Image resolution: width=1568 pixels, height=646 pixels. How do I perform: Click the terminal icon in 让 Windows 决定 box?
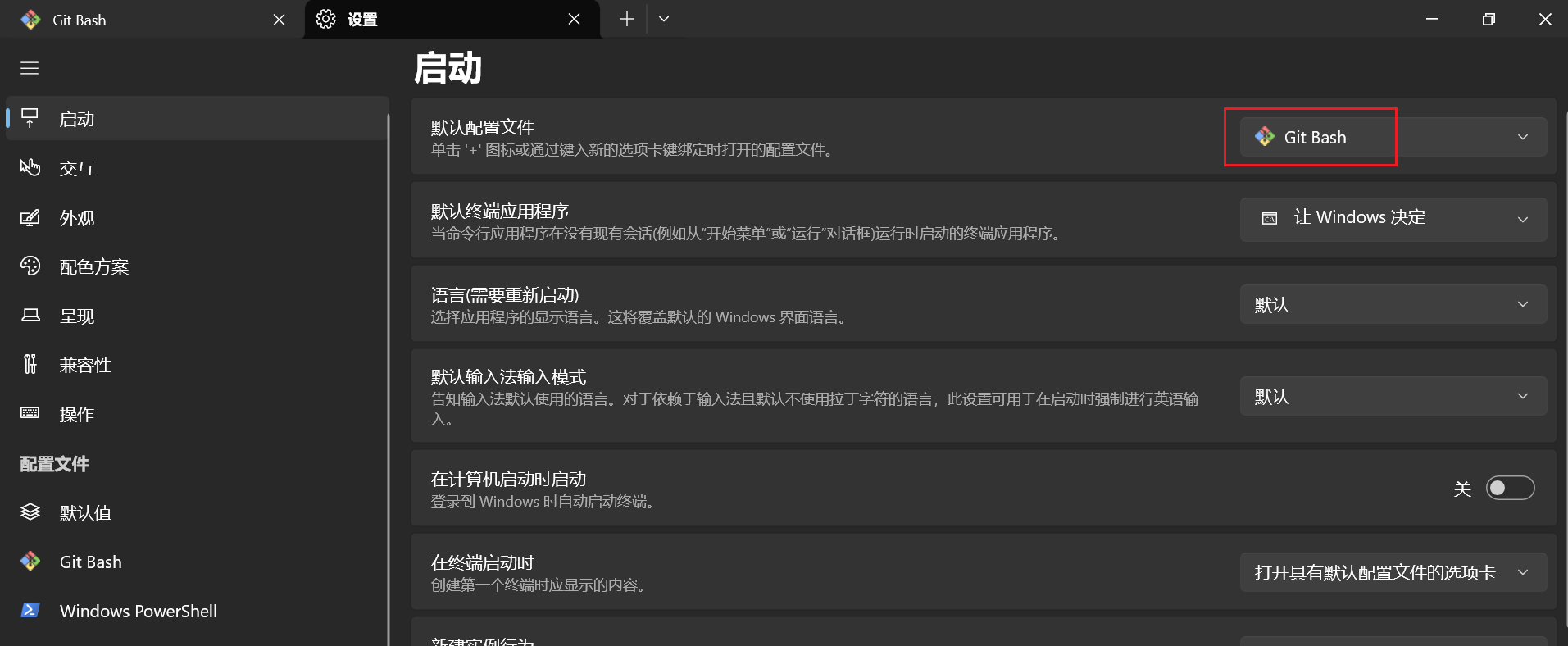[x=1270, y=218]
